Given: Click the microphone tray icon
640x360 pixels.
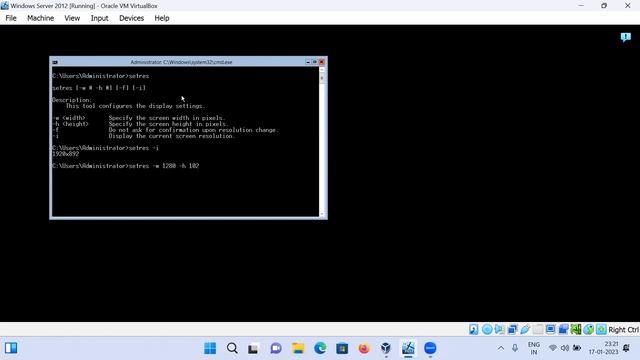Looking at the screenshot, I should pos(515,348).
